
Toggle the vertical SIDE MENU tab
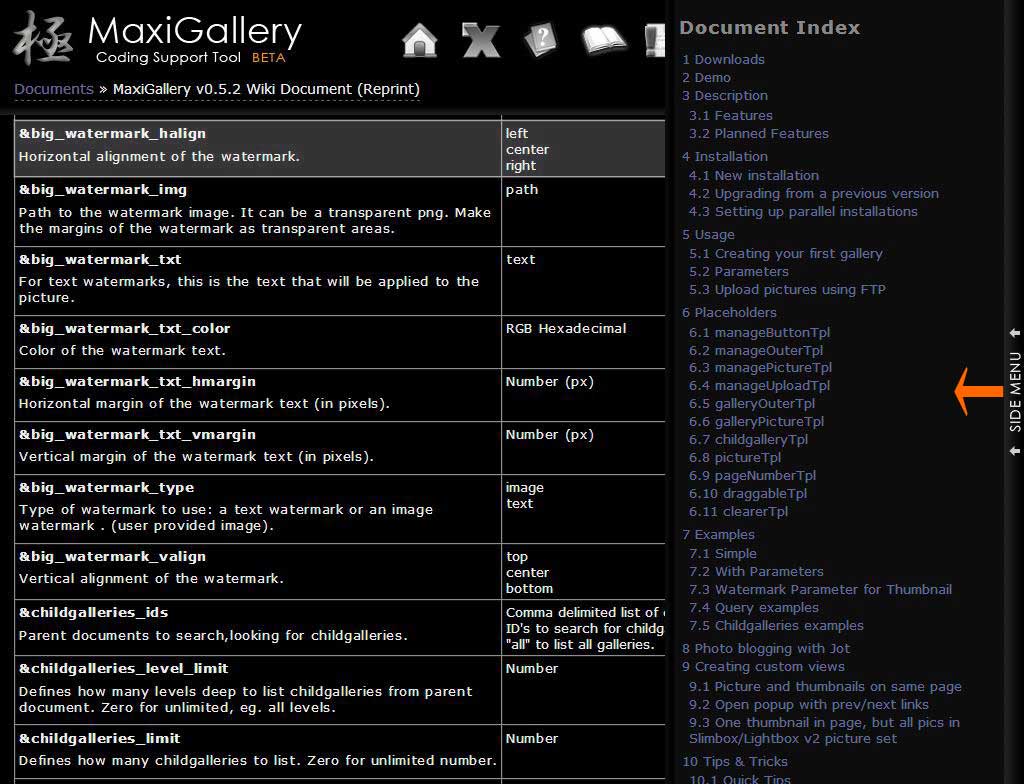point(1015,390)
